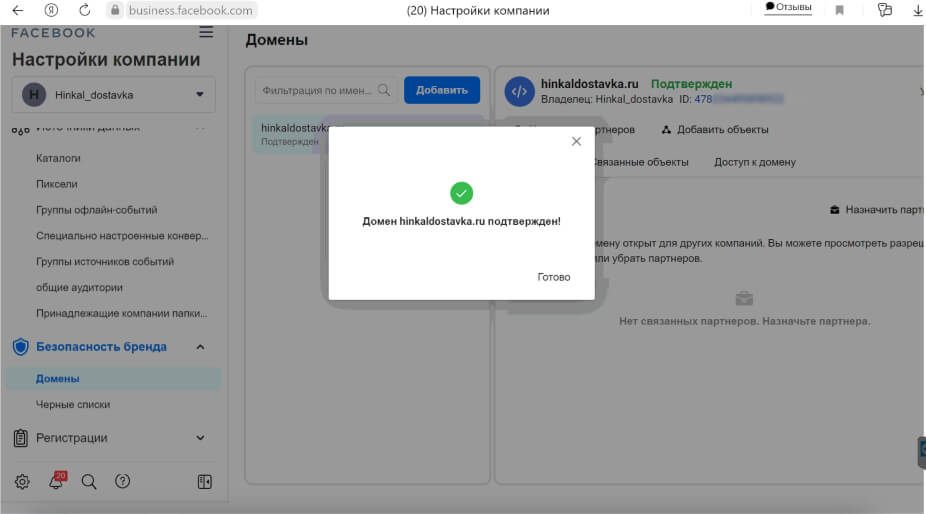
Task: Click the Регистрации clipboard icon
Action: click(21, 438)
